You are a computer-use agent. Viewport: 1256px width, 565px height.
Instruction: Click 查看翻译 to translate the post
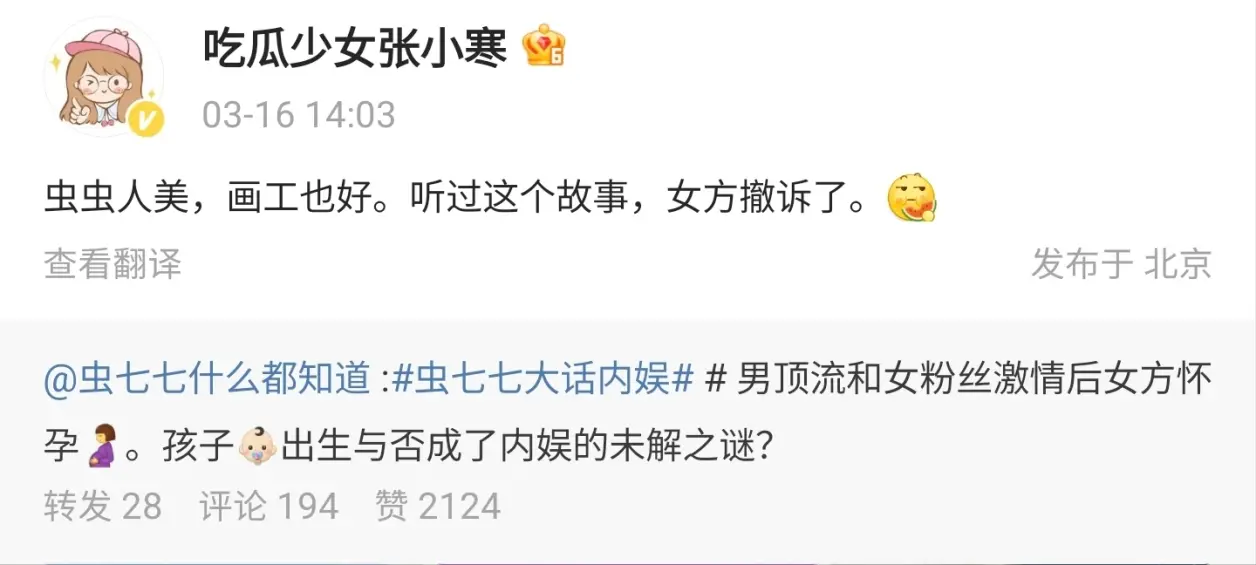(x=113, y=264)
